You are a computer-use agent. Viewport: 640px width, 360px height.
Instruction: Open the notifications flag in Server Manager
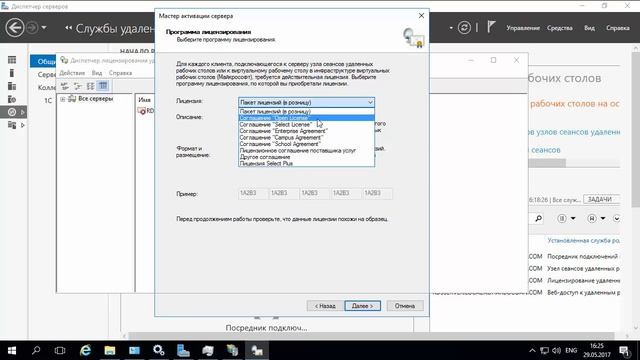coord(491,27)
